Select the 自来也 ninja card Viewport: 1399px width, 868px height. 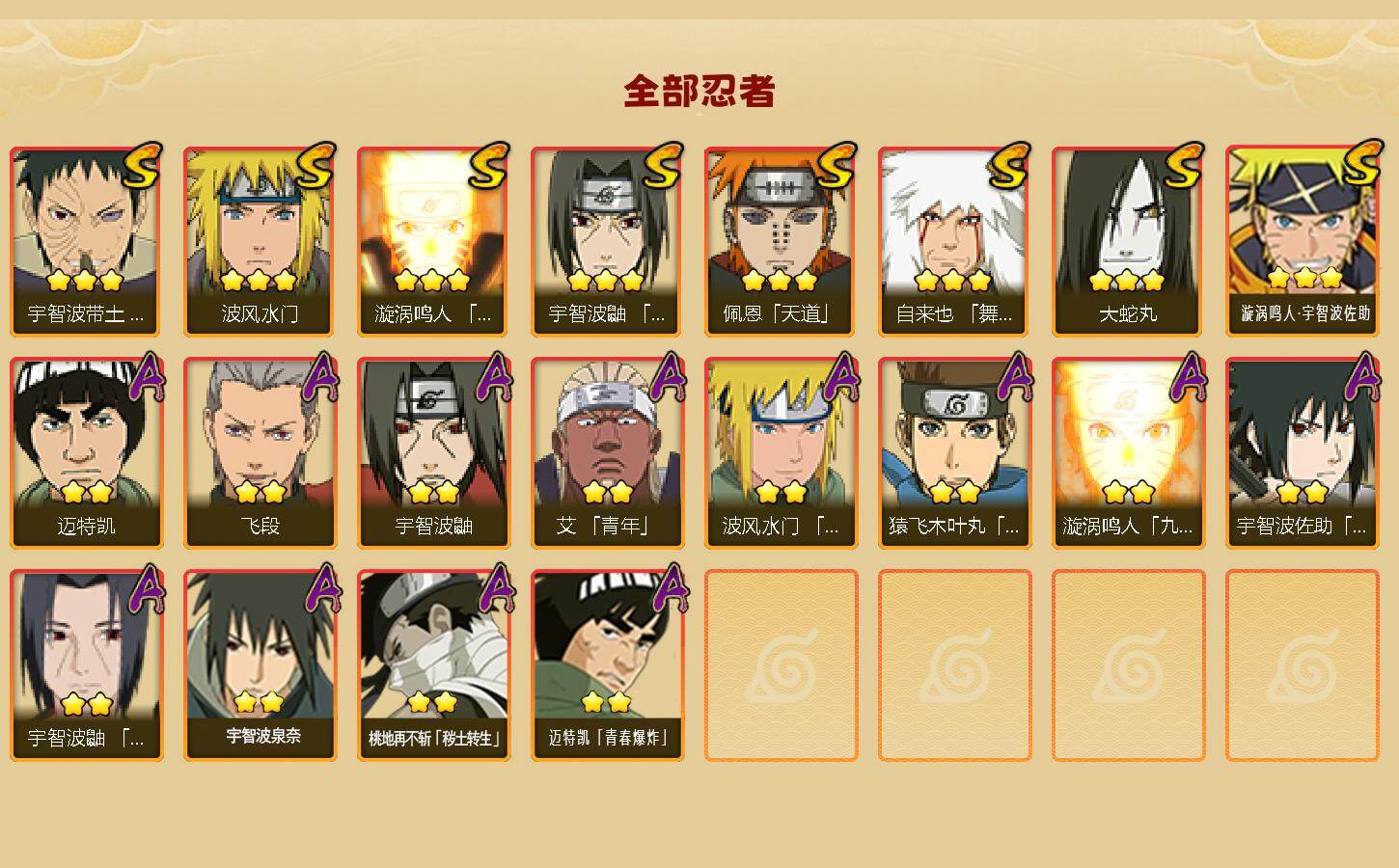click(x=954, y=241)
